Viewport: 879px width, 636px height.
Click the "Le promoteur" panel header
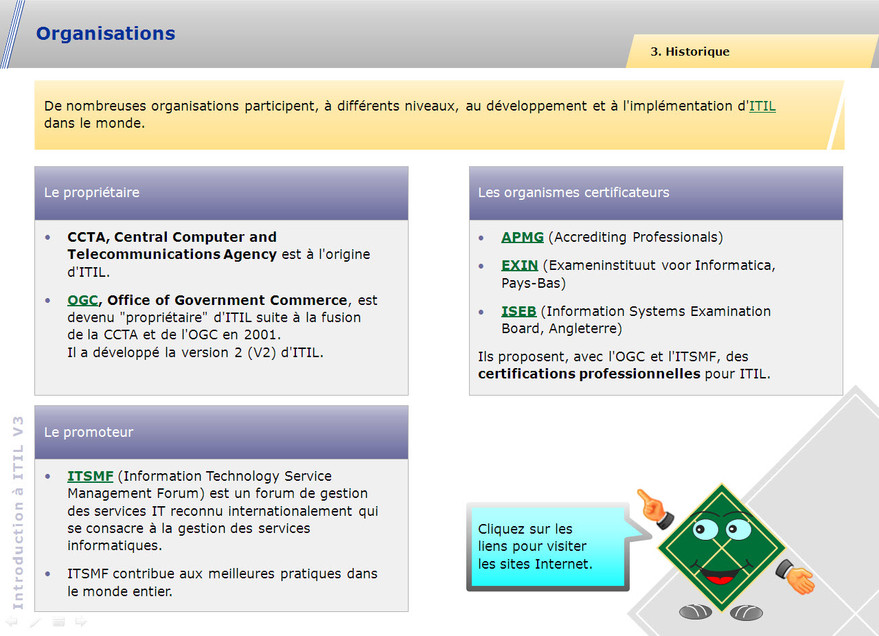click(221, 432)
